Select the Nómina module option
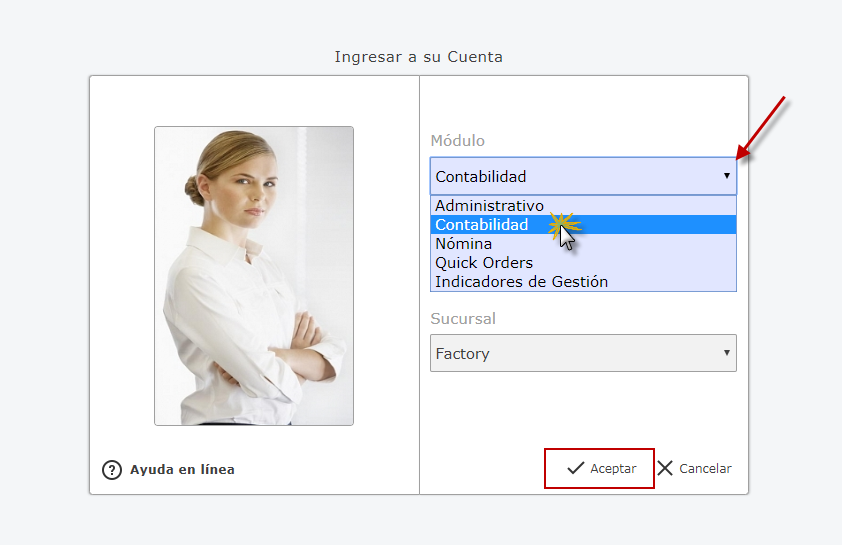The image size is (842, 545). click(463, 244)
